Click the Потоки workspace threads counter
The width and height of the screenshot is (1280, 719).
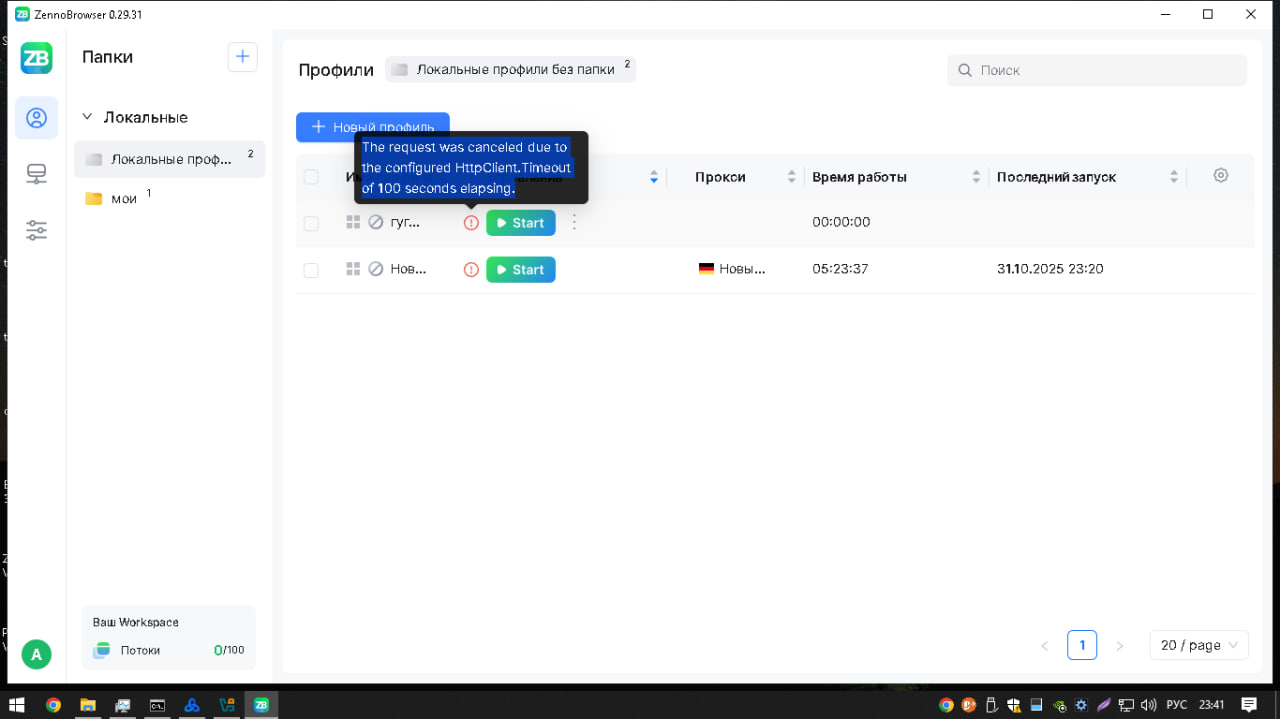tap(168, 650)
